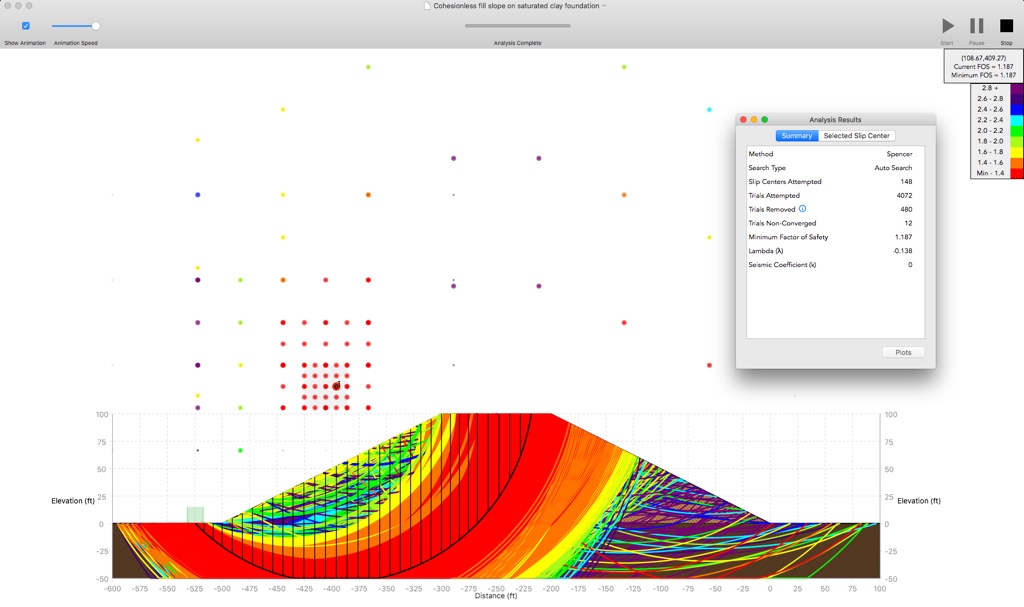Click the Analysis Results panel title bar
Viewport: 1024px width, 607px height.
835,120
